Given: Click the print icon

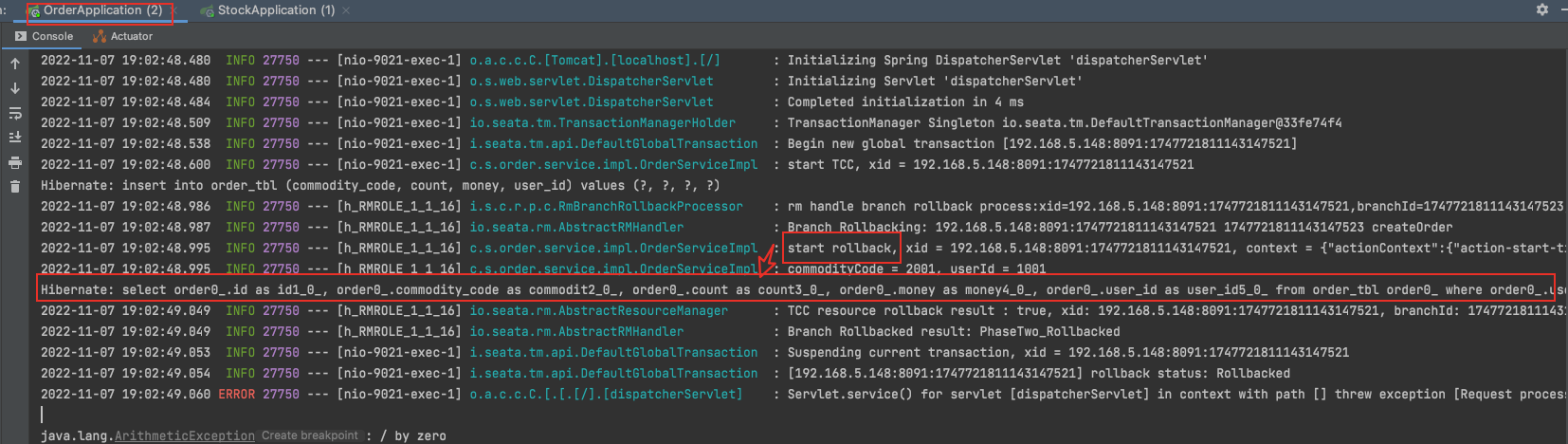Looking at the screenshot, I should tap(15, 162).
